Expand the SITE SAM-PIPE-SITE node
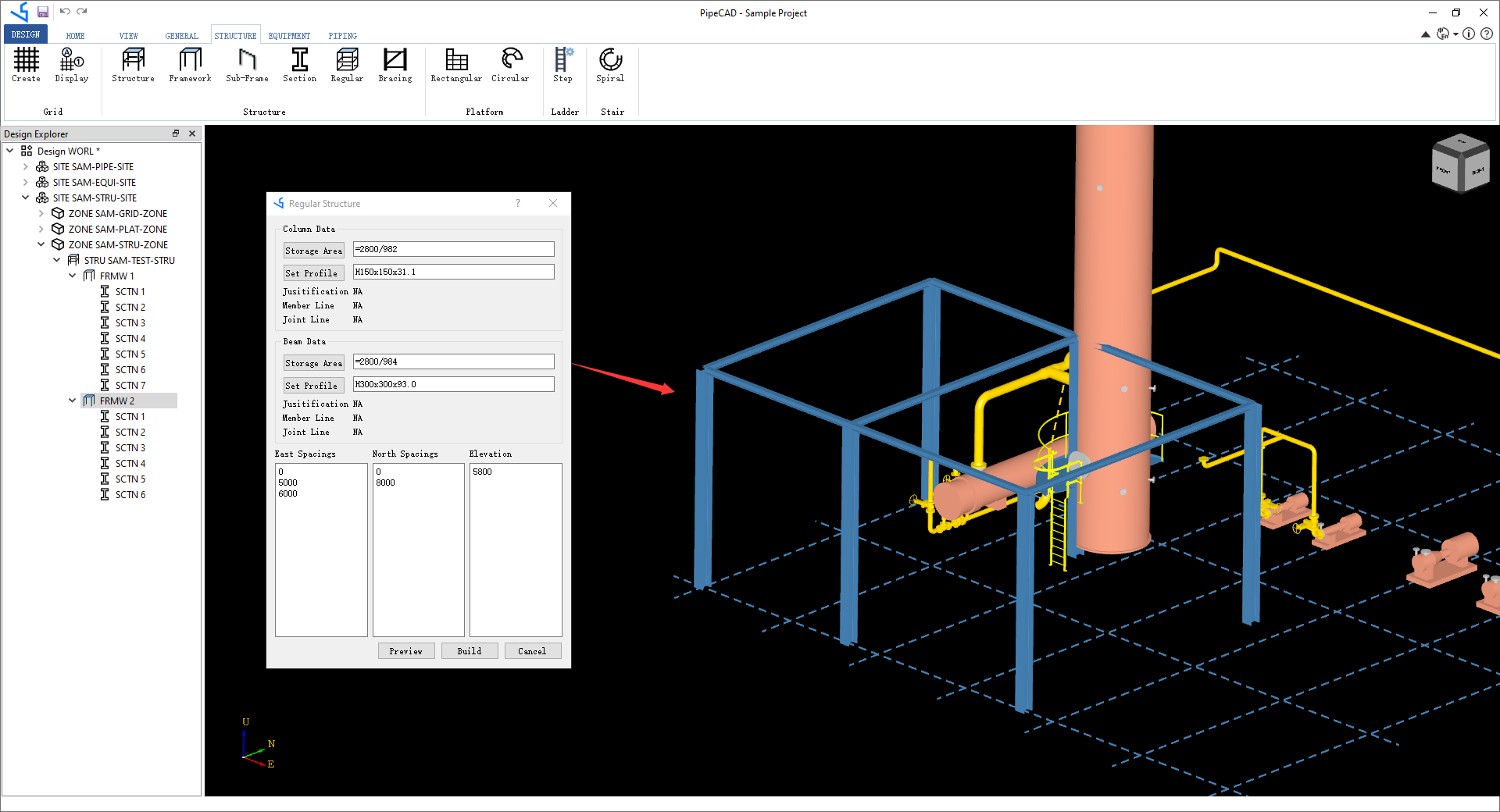The height and width of the screenshot is (812, 1500). pos(26,166)
